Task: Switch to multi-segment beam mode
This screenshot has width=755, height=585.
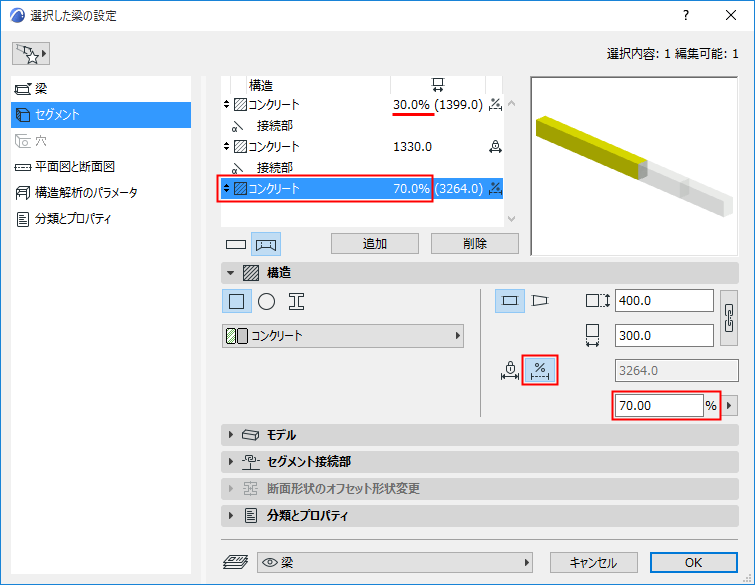Action: [x=266, y=244]
